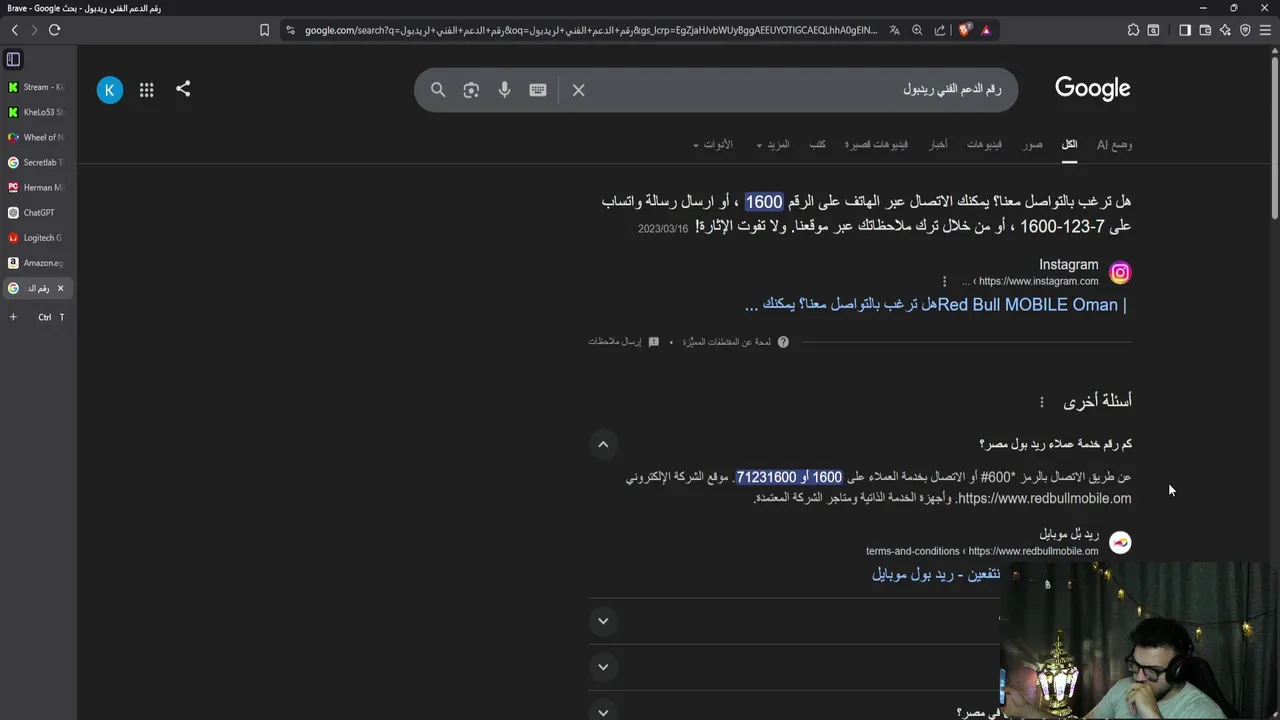The image size is (1280, 720).
Task: Open three-dot menu of Instagram result
Action: [x=944, y=281]
